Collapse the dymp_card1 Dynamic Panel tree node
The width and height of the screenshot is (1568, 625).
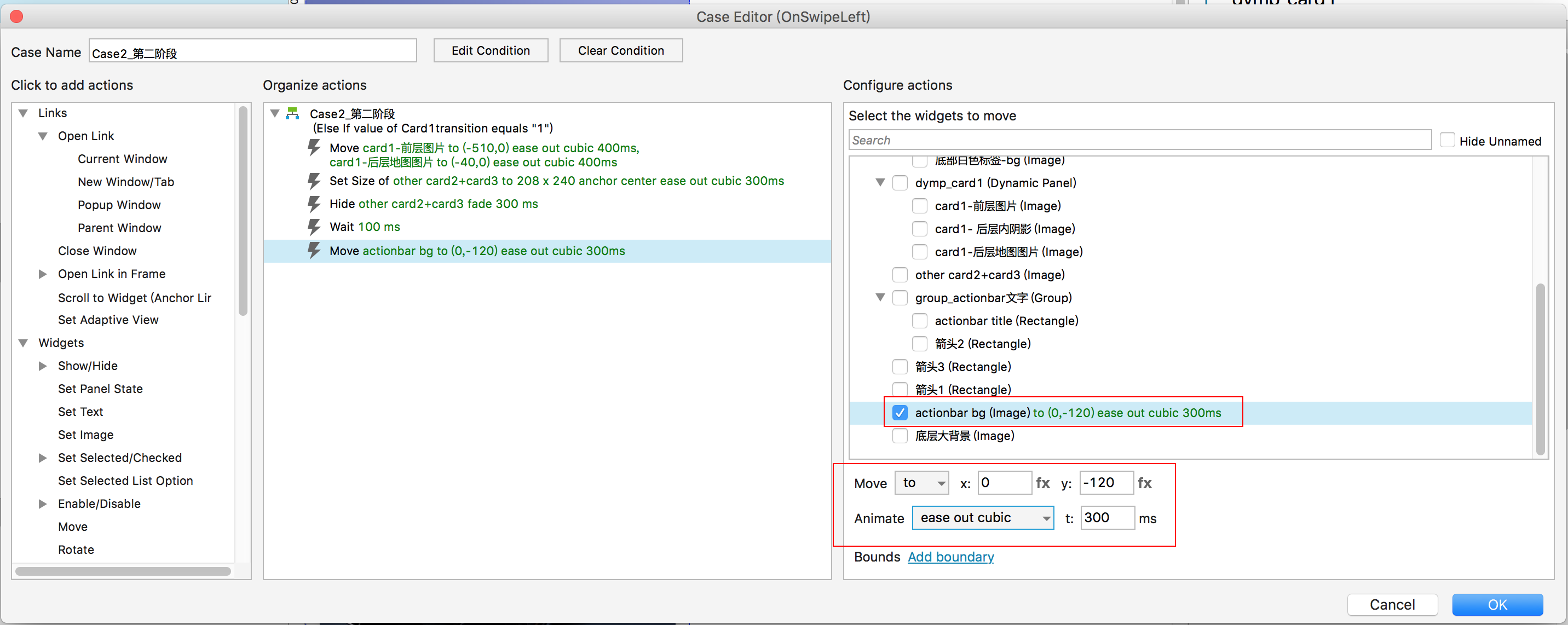(x=880, y=183)
